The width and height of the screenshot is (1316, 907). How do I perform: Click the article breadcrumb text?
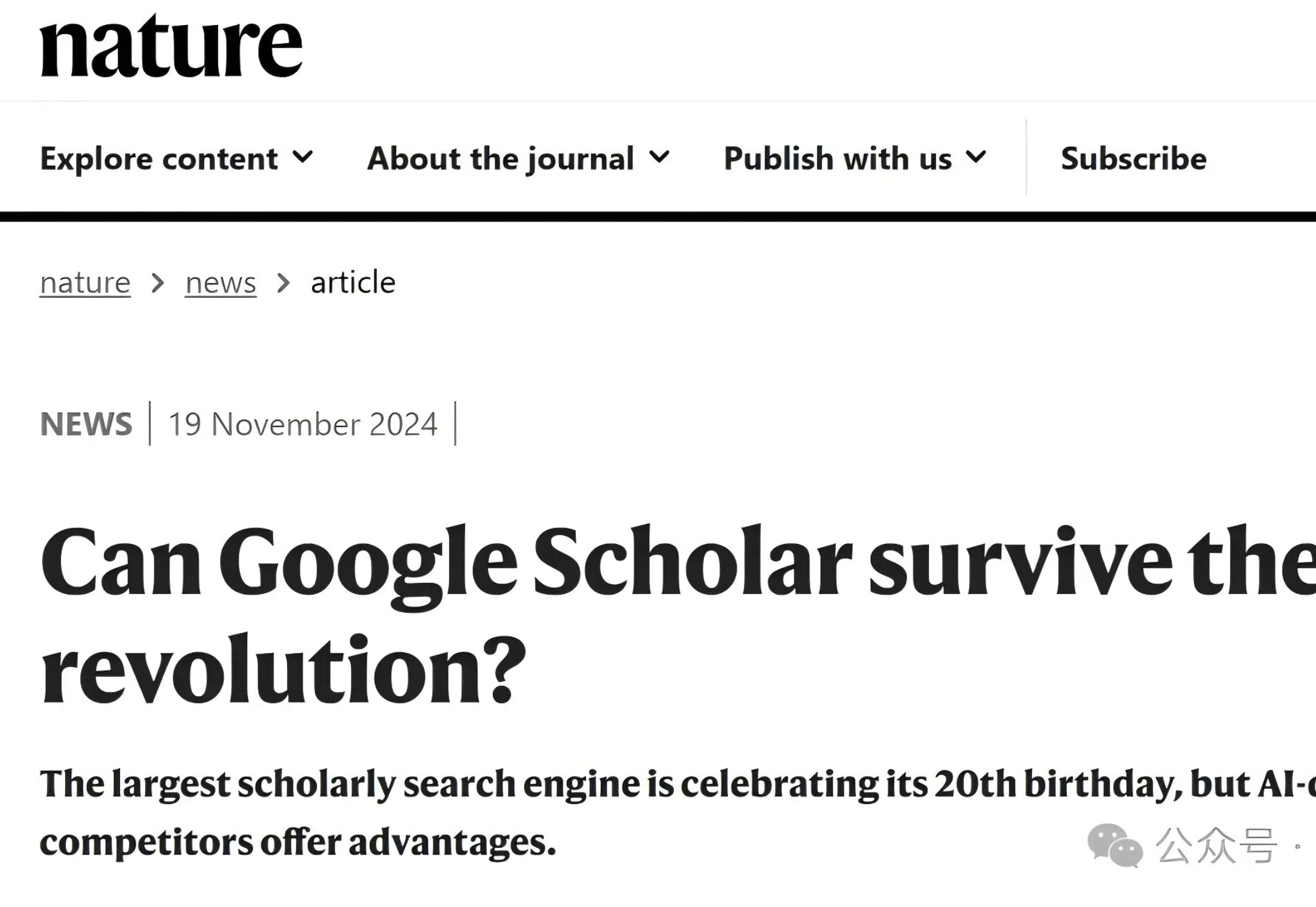353,282
